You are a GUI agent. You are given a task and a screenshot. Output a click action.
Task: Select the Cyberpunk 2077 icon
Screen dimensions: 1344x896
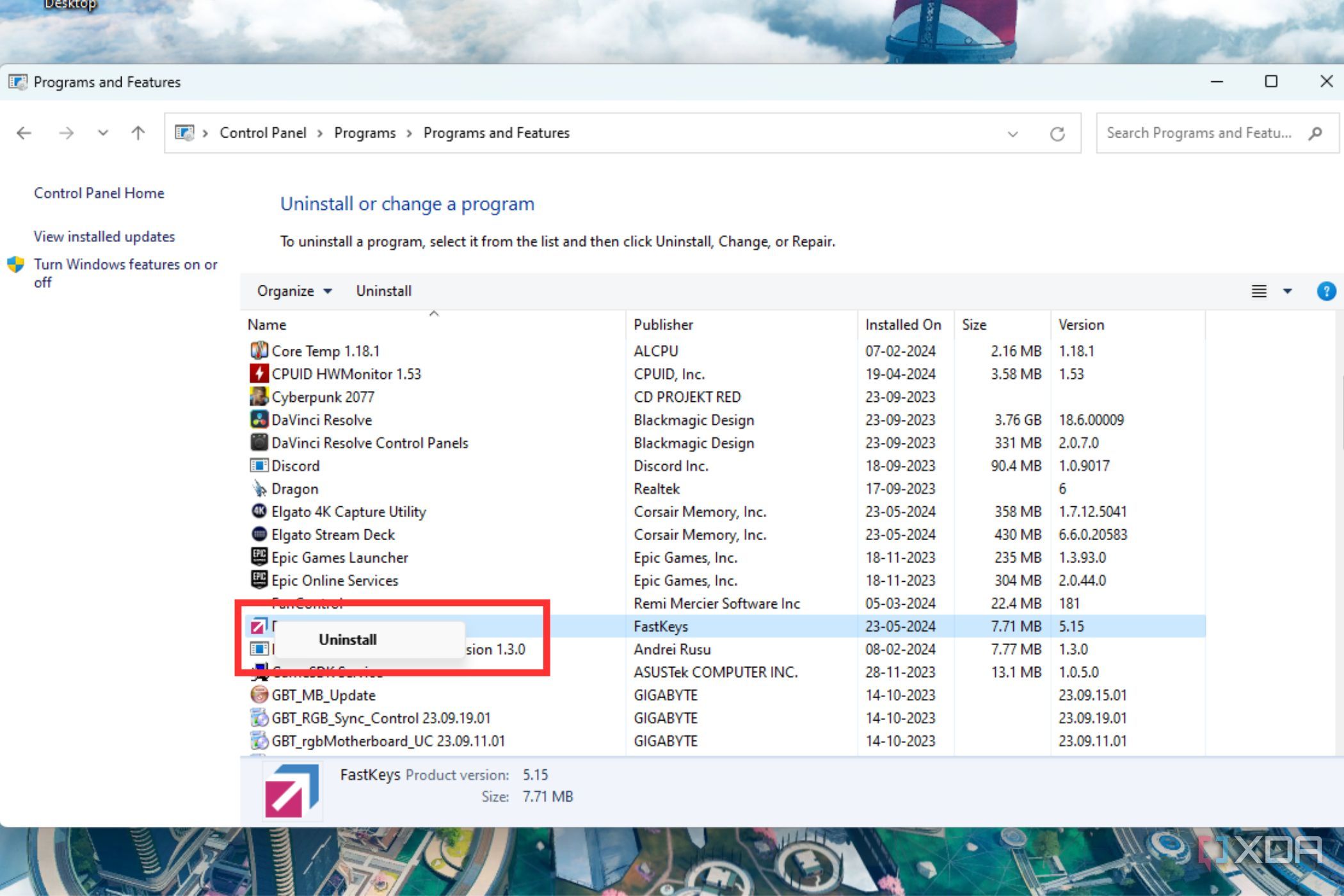click(259, 397)
